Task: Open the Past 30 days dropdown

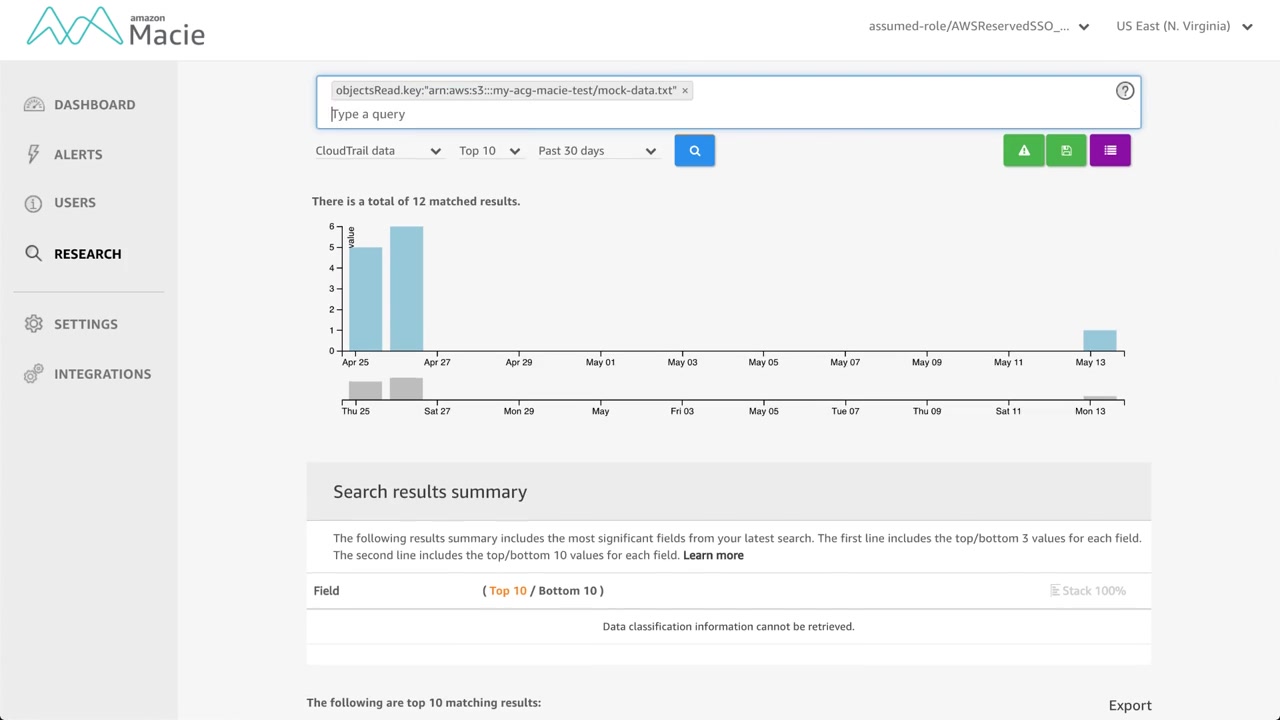Action: tap(596, 151)
